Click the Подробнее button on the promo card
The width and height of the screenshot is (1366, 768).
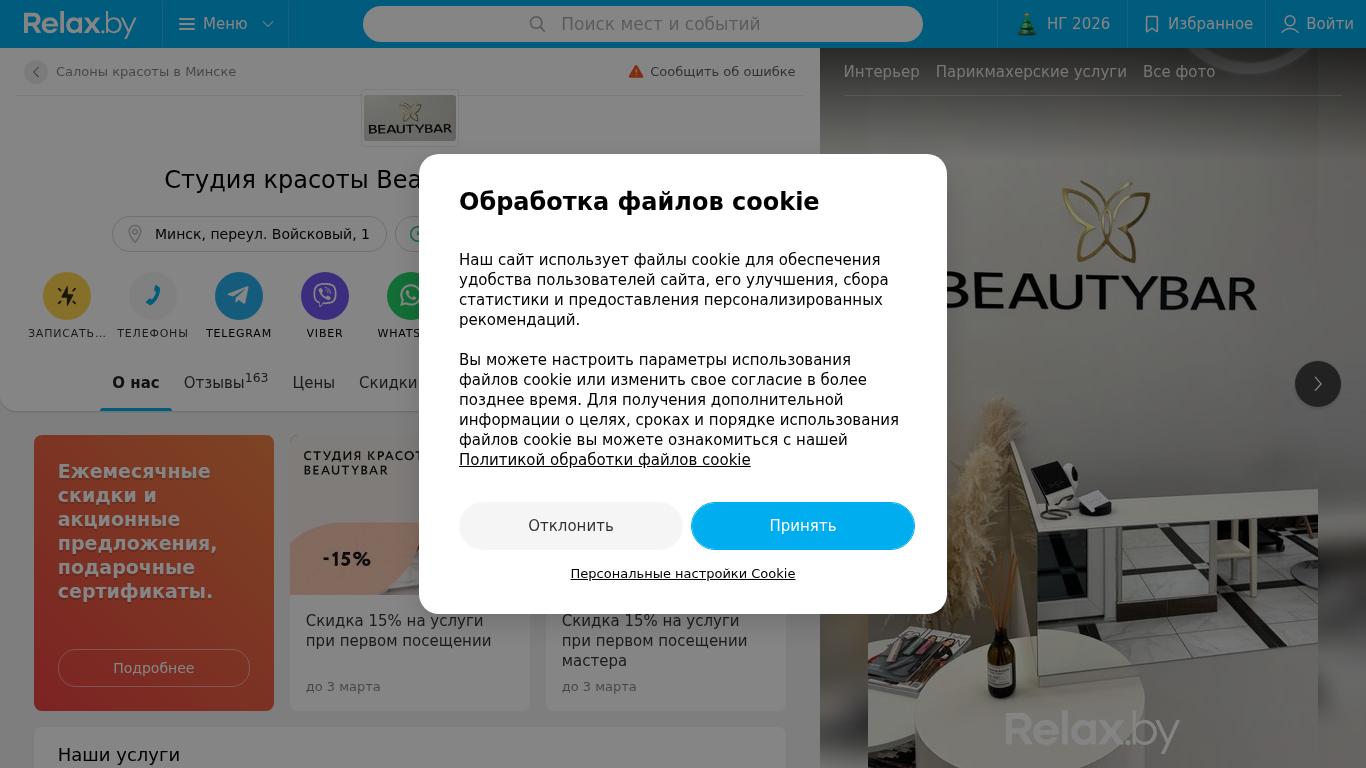pyautogui.click(x=154, y=668)
